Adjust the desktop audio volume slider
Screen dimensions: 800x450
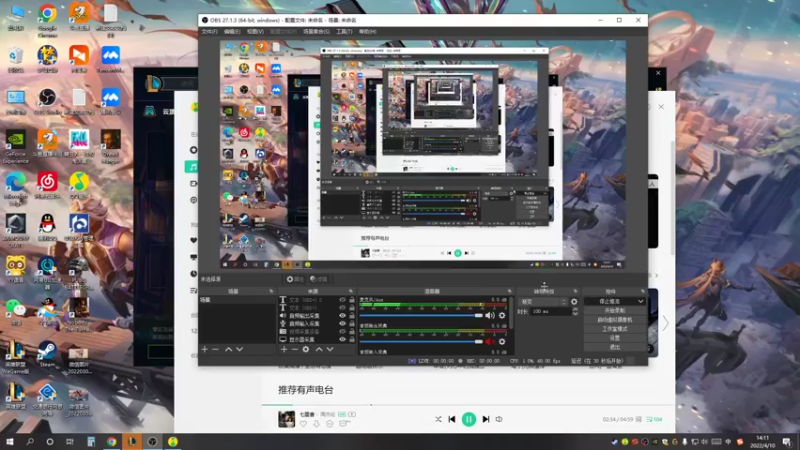click(x=421, y=341)
